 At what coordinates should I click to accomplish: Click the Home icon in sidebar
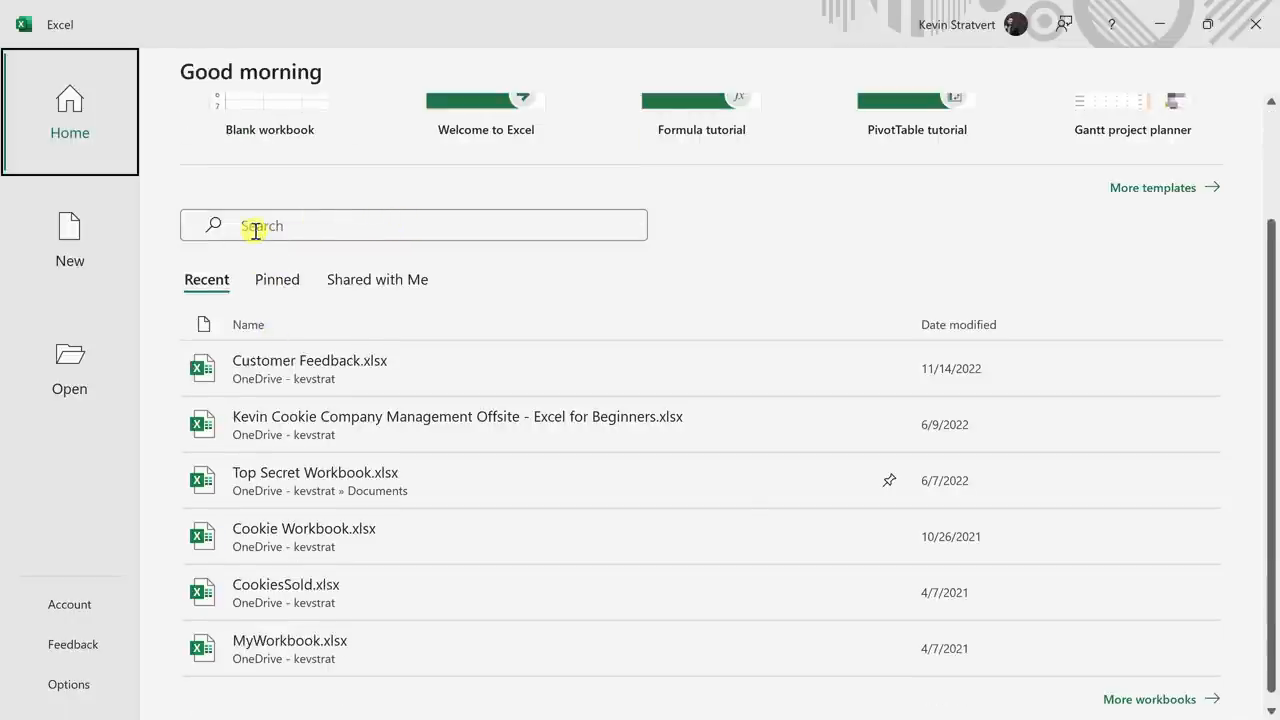pos(69,100)
